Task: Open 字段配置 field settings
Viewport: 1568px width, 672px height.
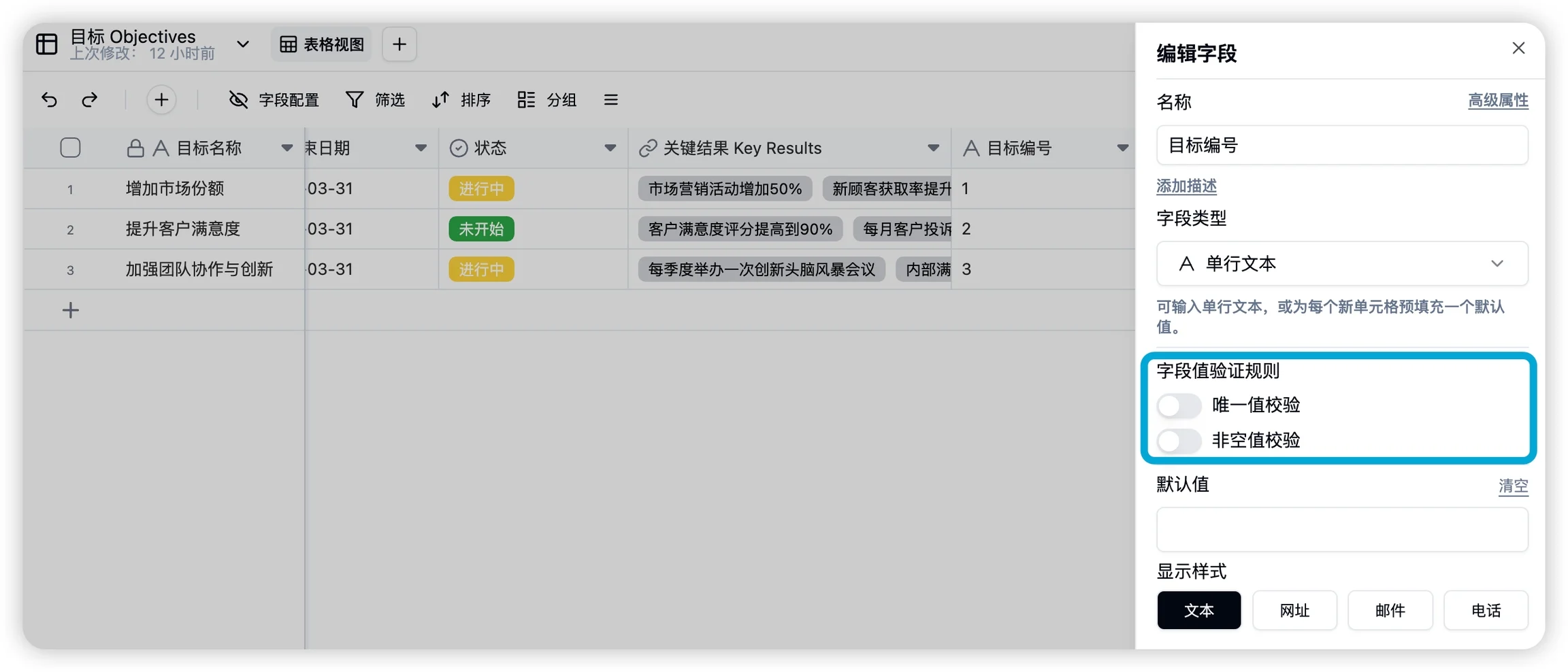Action: point(274,100)
